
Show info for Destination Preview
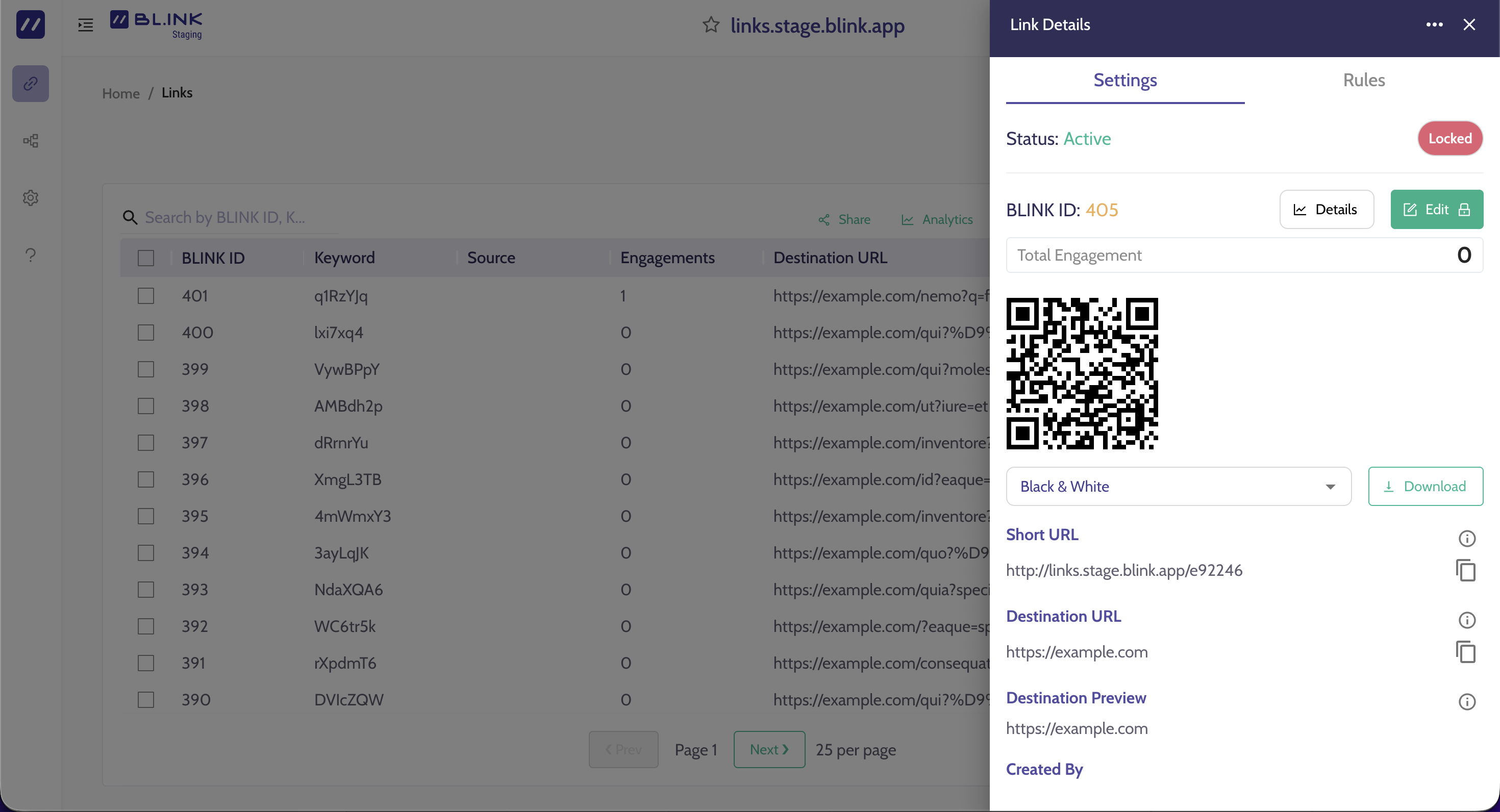(x=1467, y=701)
